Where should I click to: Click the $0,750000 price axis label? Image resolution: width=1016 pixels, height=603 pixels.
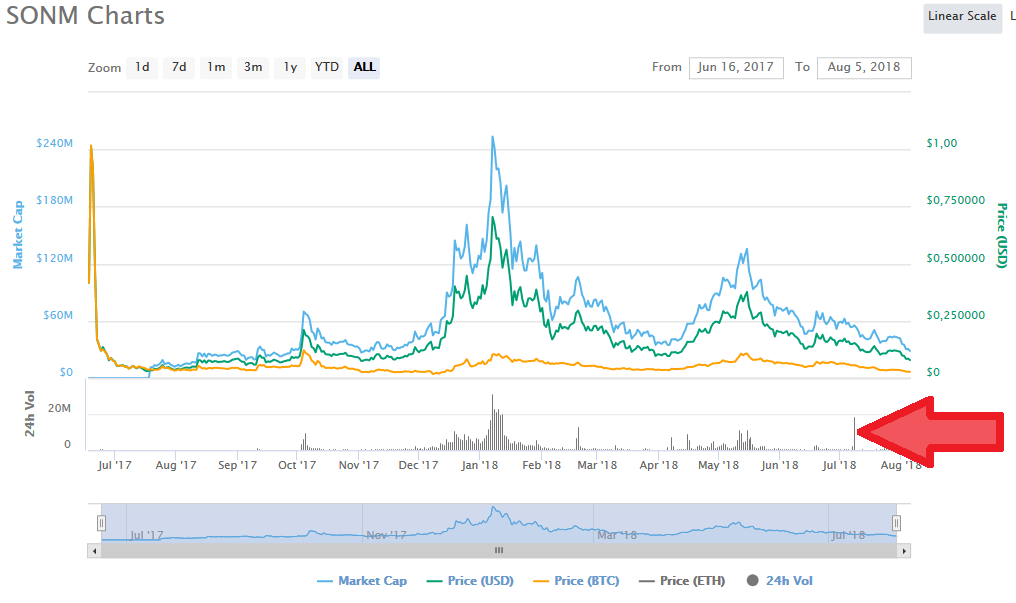click(x=956, y=200)
